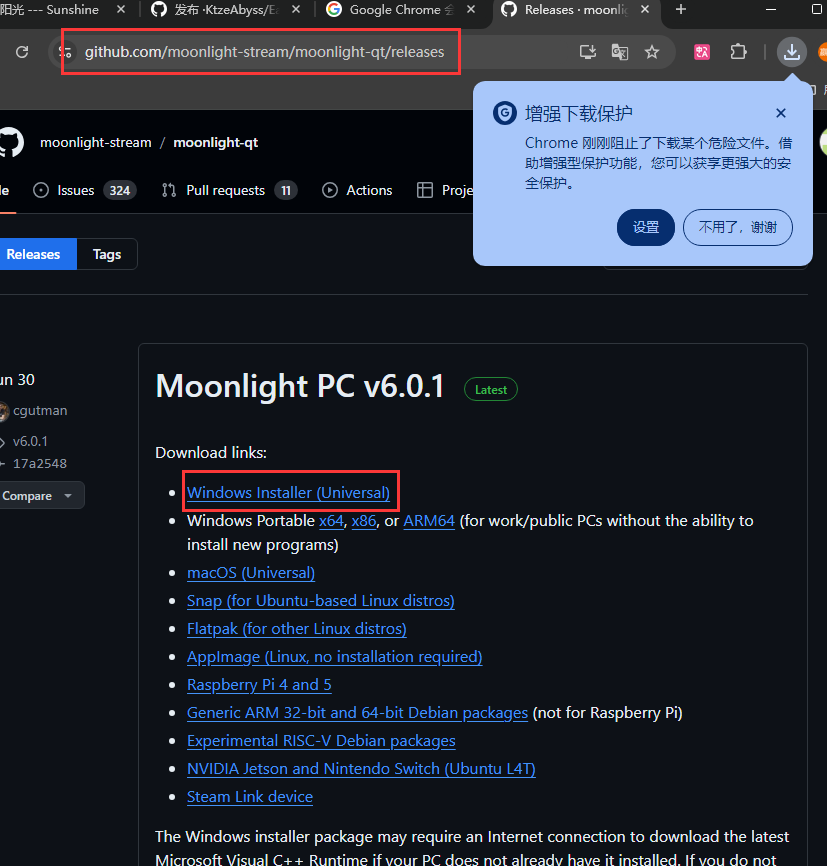This screenshot has height=866, width=827.
Task: Download Windows Installer (Universal)
Action: pyautogui.click(x=288, y=493)
